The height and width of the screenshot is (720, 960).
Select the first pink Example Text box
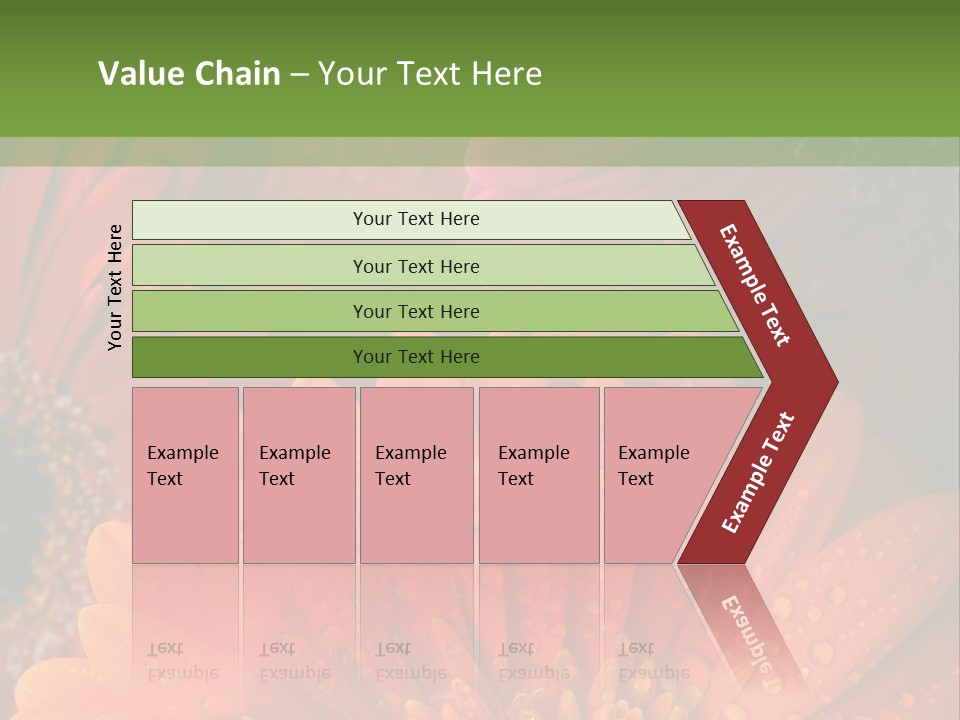[184, 475]
